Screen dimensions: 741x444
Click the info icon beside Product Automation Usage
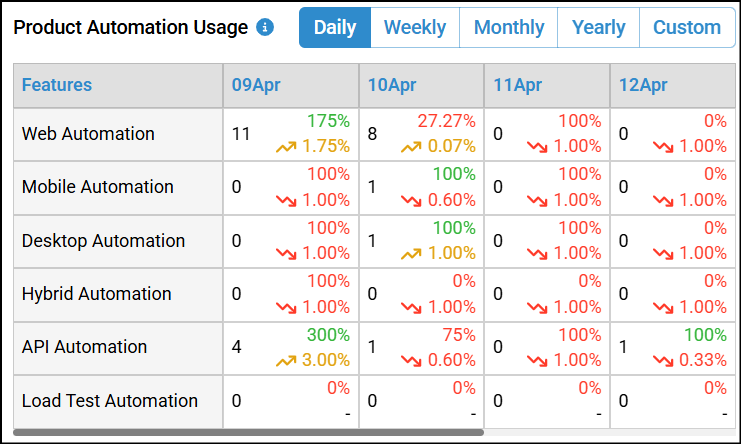pyautogui.click(x=265, y=28)
